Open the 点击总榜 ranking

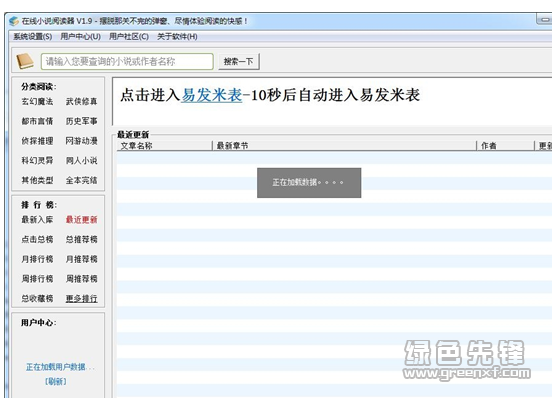[x=37, y=240]
